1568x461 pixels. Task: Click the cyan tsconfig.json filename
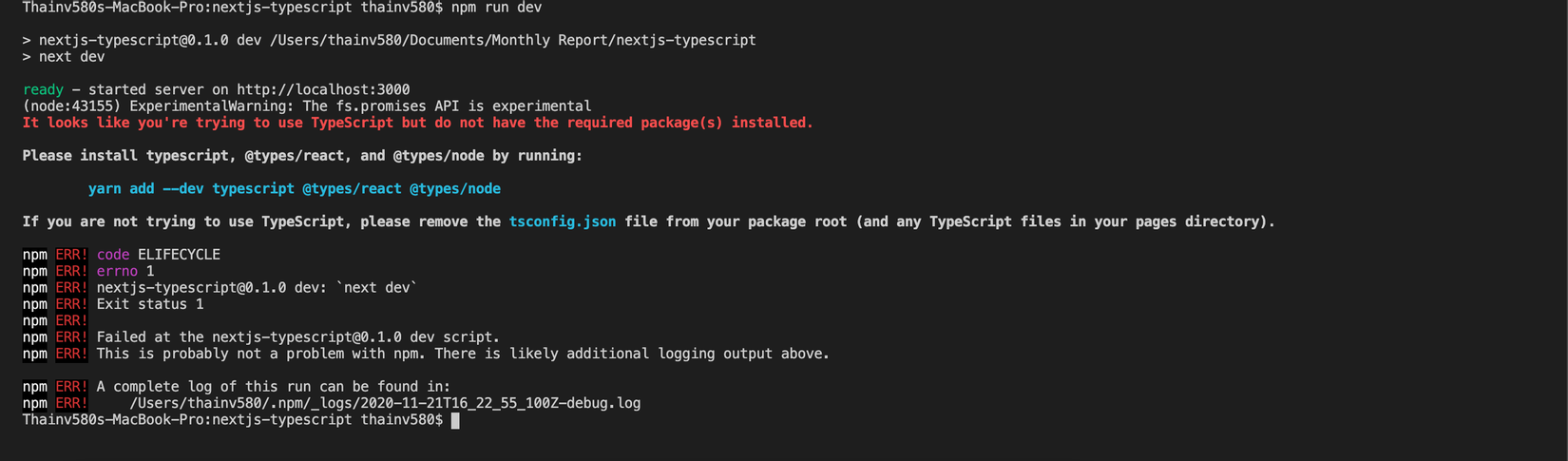(562, 221)
